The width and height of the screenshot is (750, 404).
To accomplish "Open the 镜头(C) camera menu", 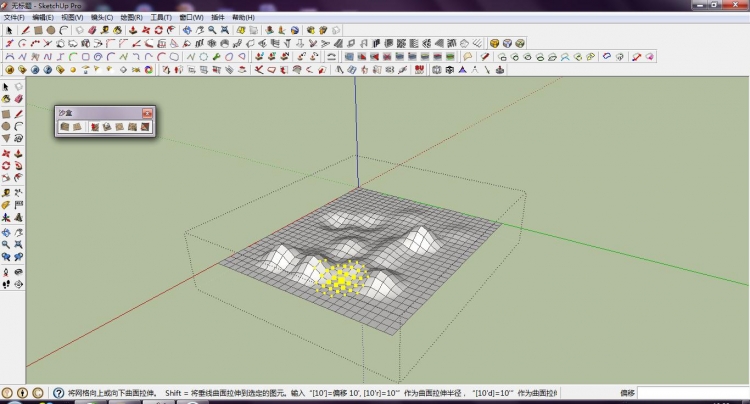I will [x=102, y=18].
